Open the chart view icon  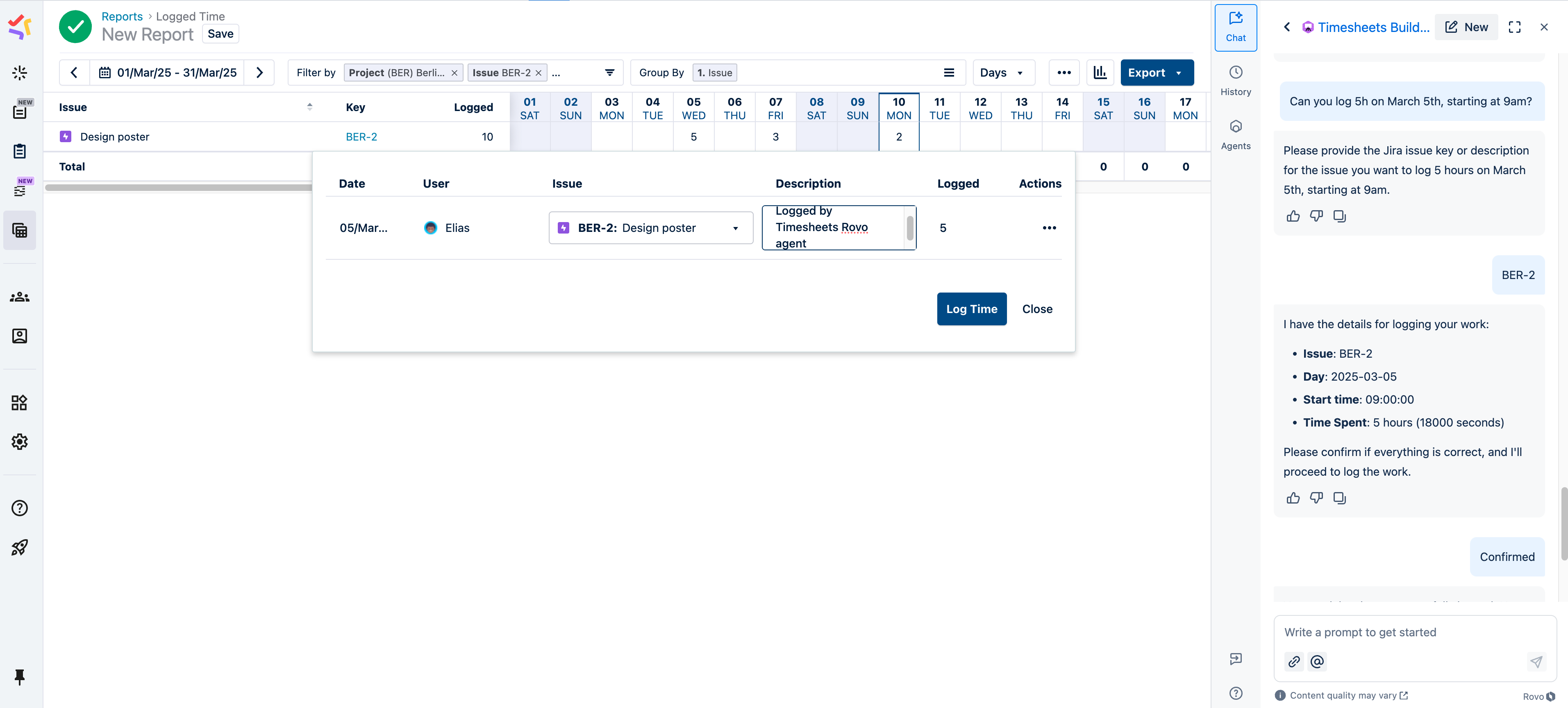tap(1099, 73)
